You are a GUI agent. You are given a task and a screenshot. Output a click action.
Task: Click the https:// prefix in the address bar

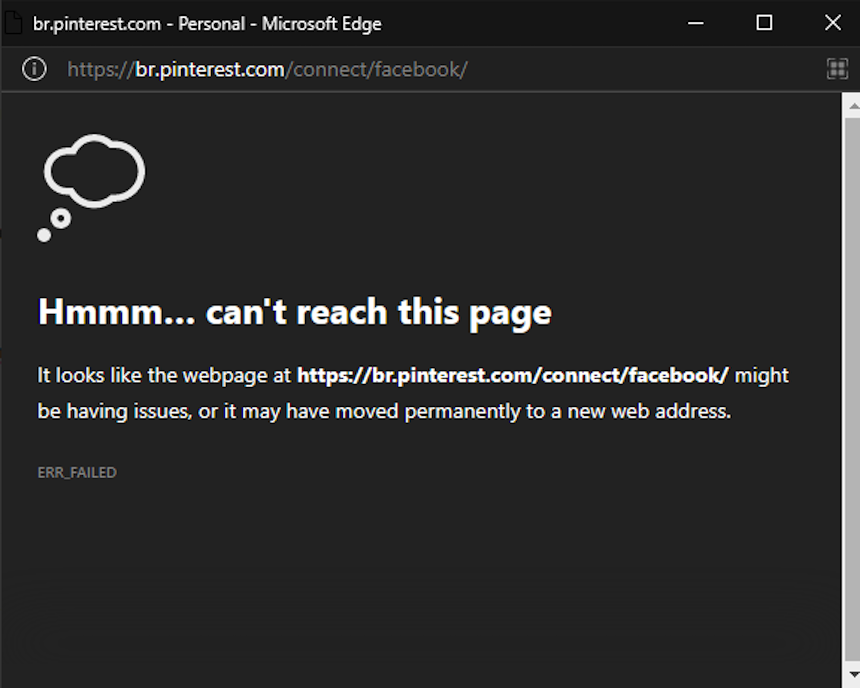click(x=101, y=70)
